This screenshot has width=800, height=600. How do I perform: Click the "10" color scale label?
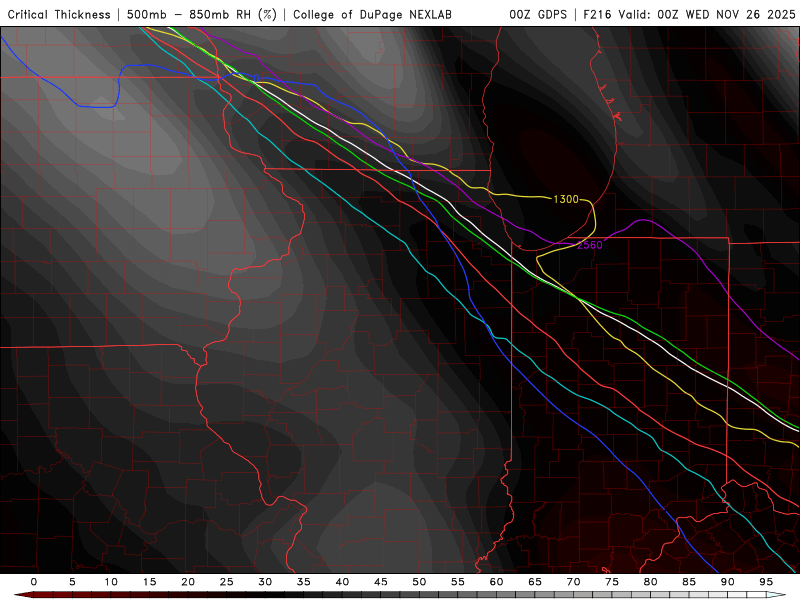tap(111, 582)
